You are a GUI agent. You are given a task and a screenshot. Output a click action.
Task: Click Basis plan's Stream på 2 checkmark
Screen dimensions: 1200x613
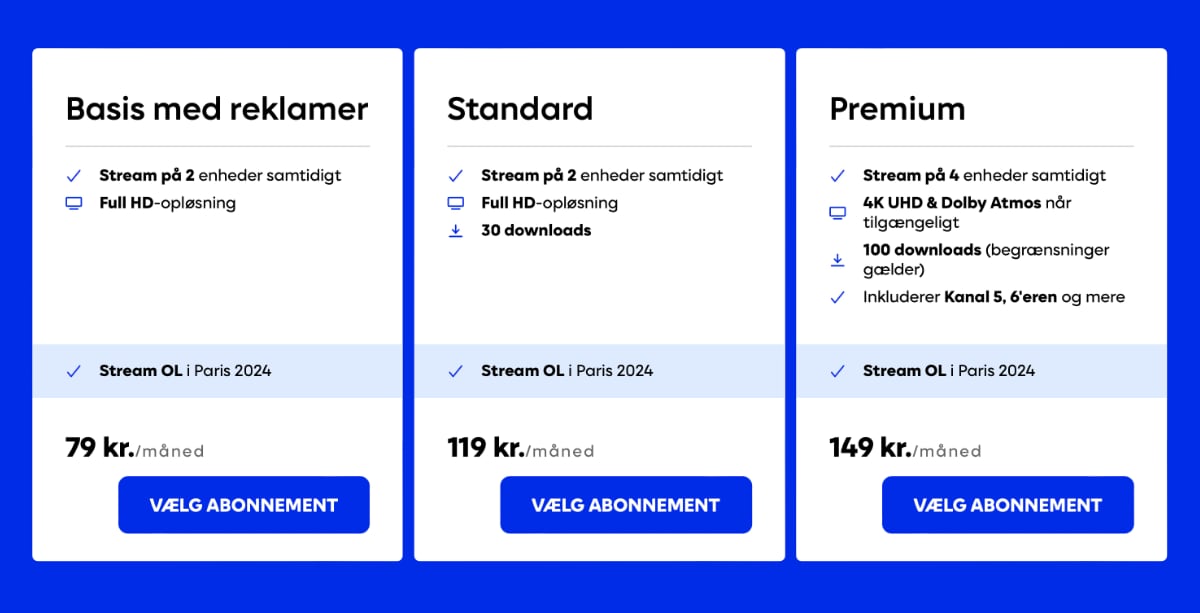point(73,176)
